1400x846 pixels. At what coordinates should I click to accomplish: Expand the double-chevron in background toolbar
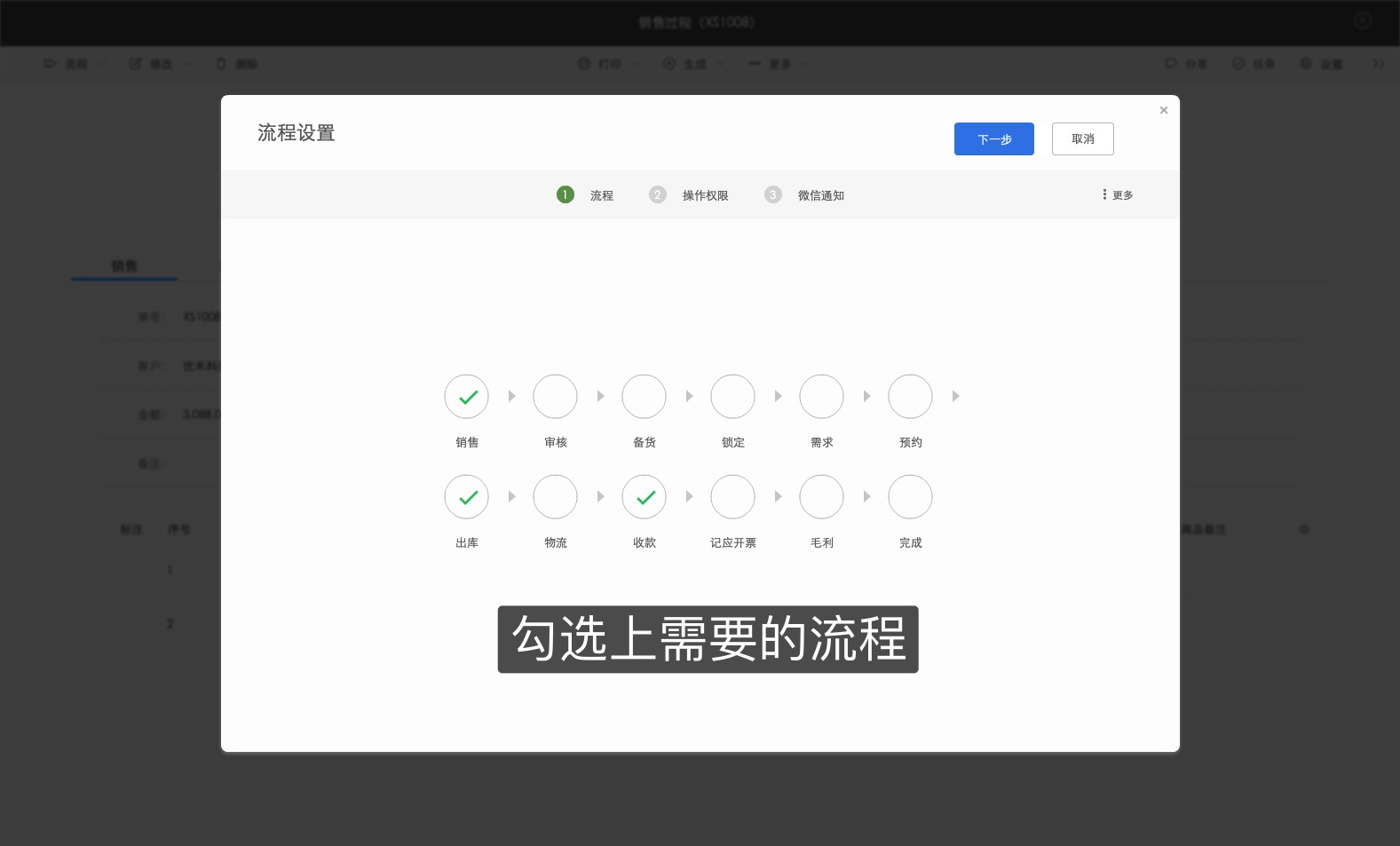click(x=1378, y=64)
